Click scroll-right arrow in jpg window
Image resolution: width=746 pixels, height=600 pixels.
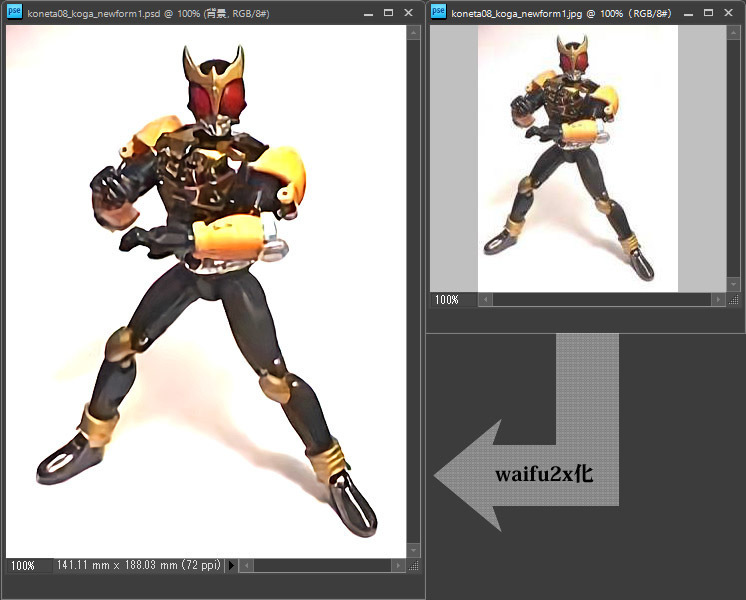[x=718, y=300]
